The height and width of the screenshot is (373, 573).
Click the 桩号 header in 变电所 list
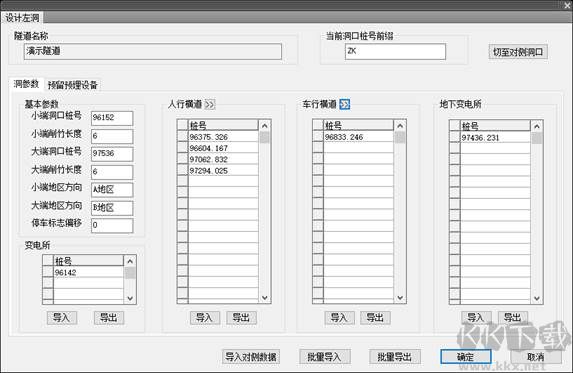pos(88,261)
